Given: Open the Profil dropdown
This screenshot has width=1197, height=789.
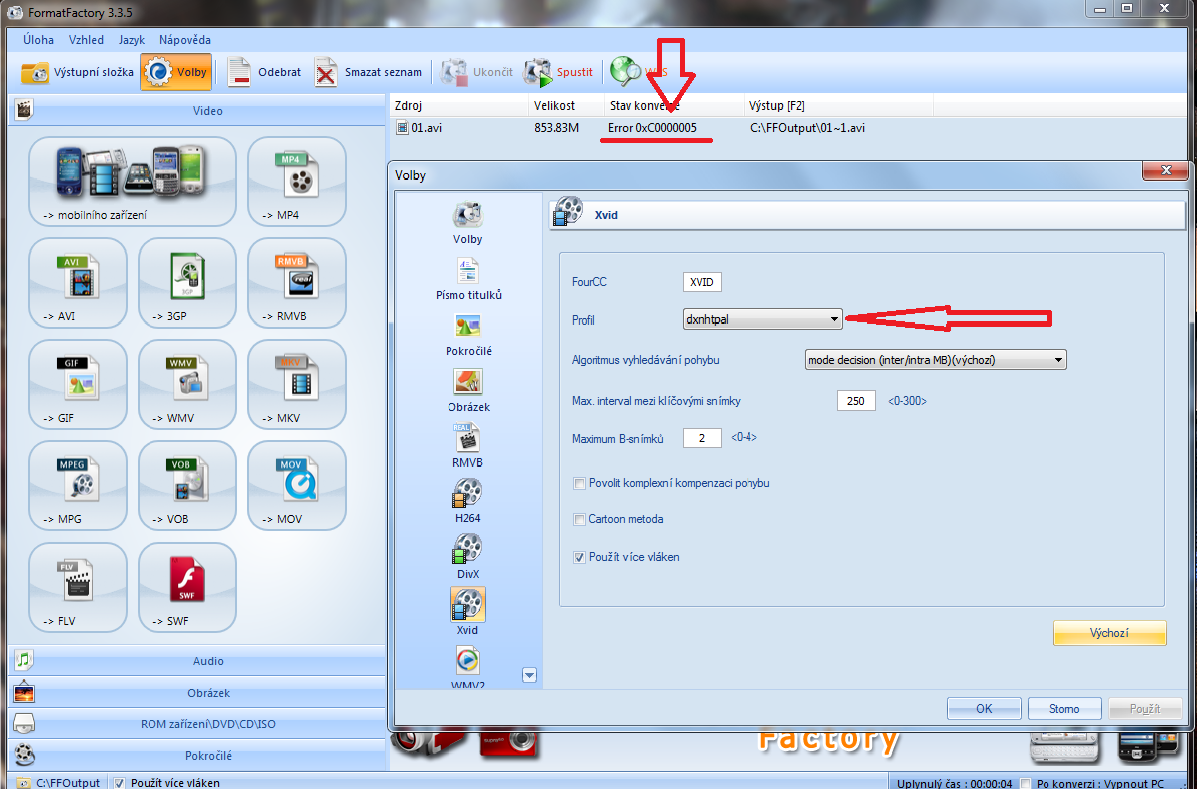Looking at the screenshot, I should tap(763, 320).
